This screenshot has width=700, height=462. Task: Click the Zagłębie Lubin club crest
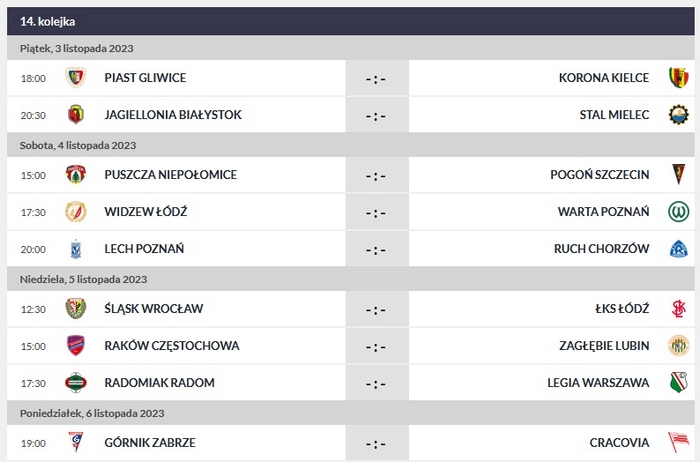point(678,346)
